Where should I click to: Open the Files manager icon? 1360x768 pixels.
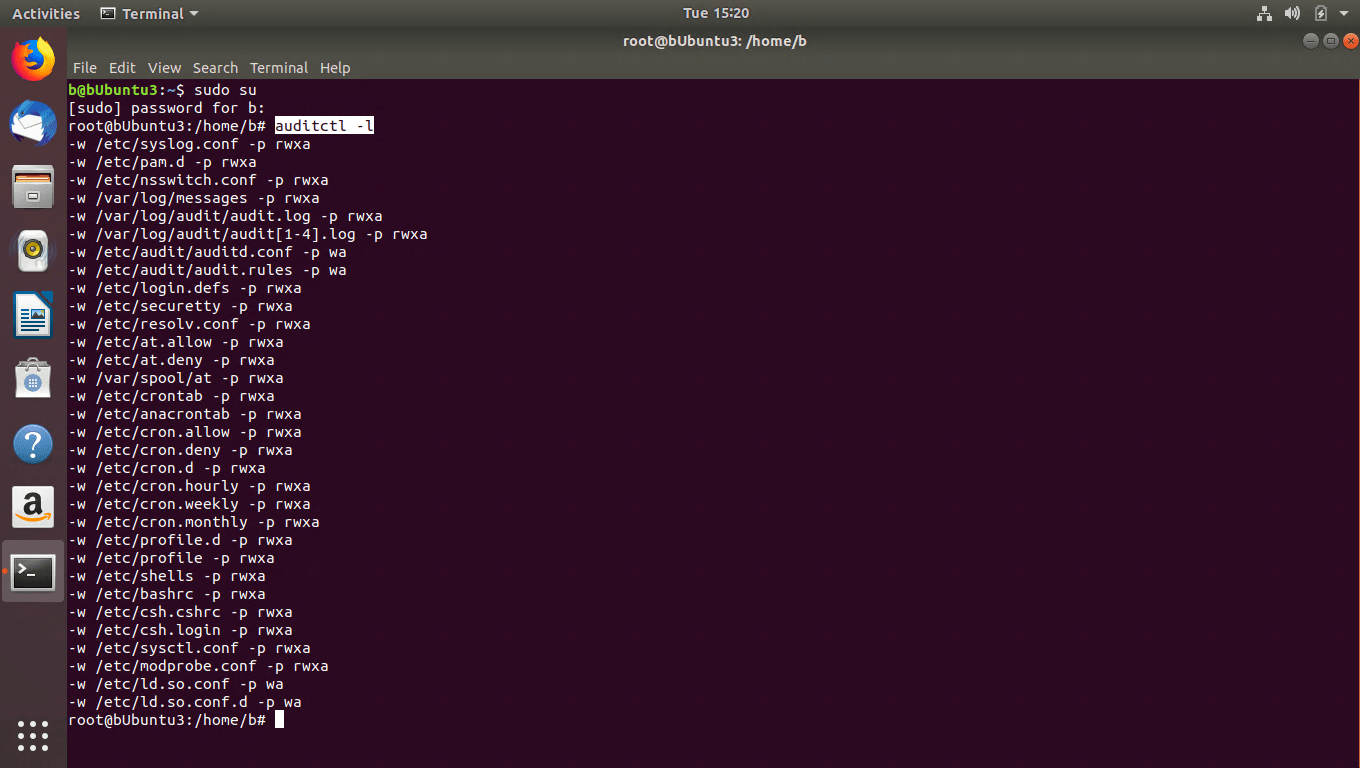click(x=33, y=187)
